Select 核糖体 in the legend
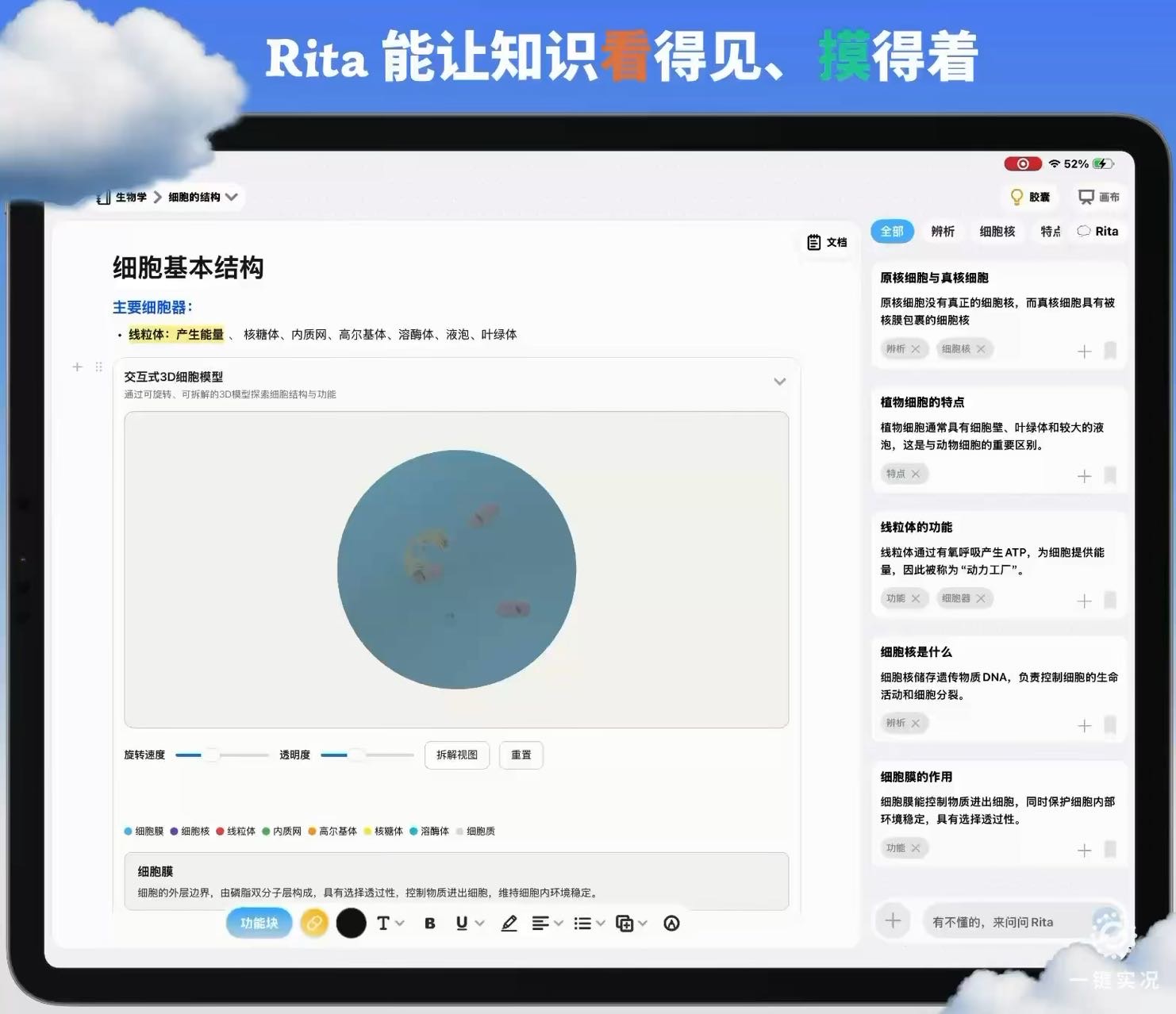This screenshot has width=1176, height=1014. (383, 831)
